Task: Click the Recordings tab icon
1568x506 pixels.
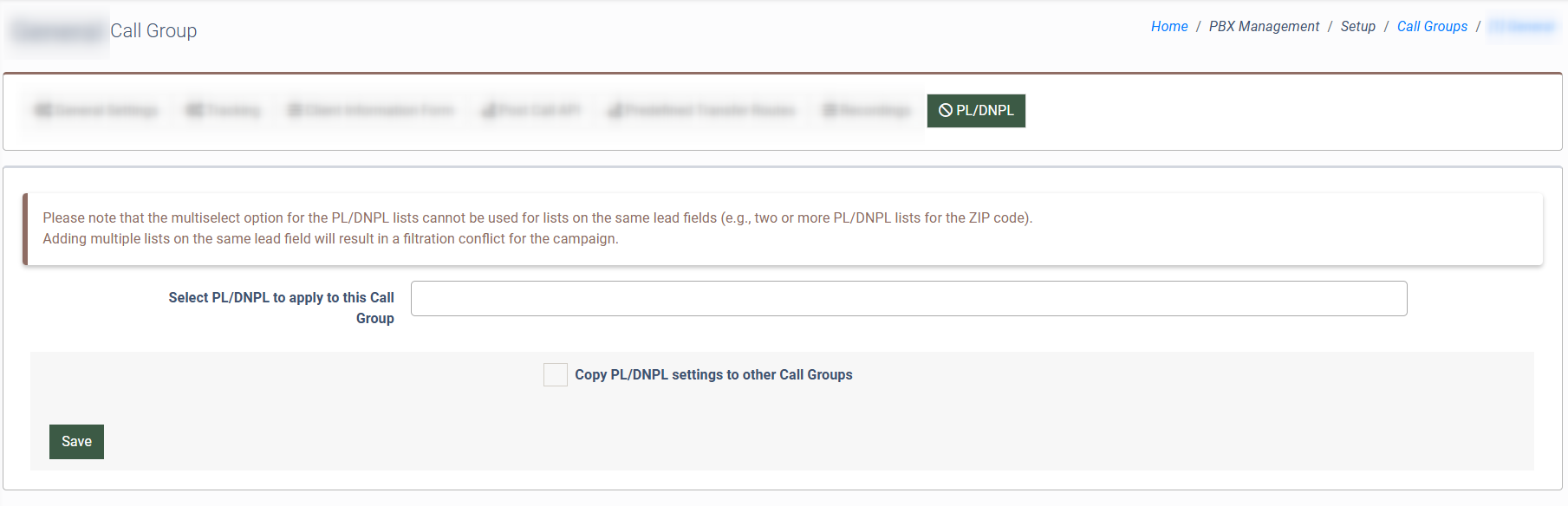Action: [x=830, y=111]
